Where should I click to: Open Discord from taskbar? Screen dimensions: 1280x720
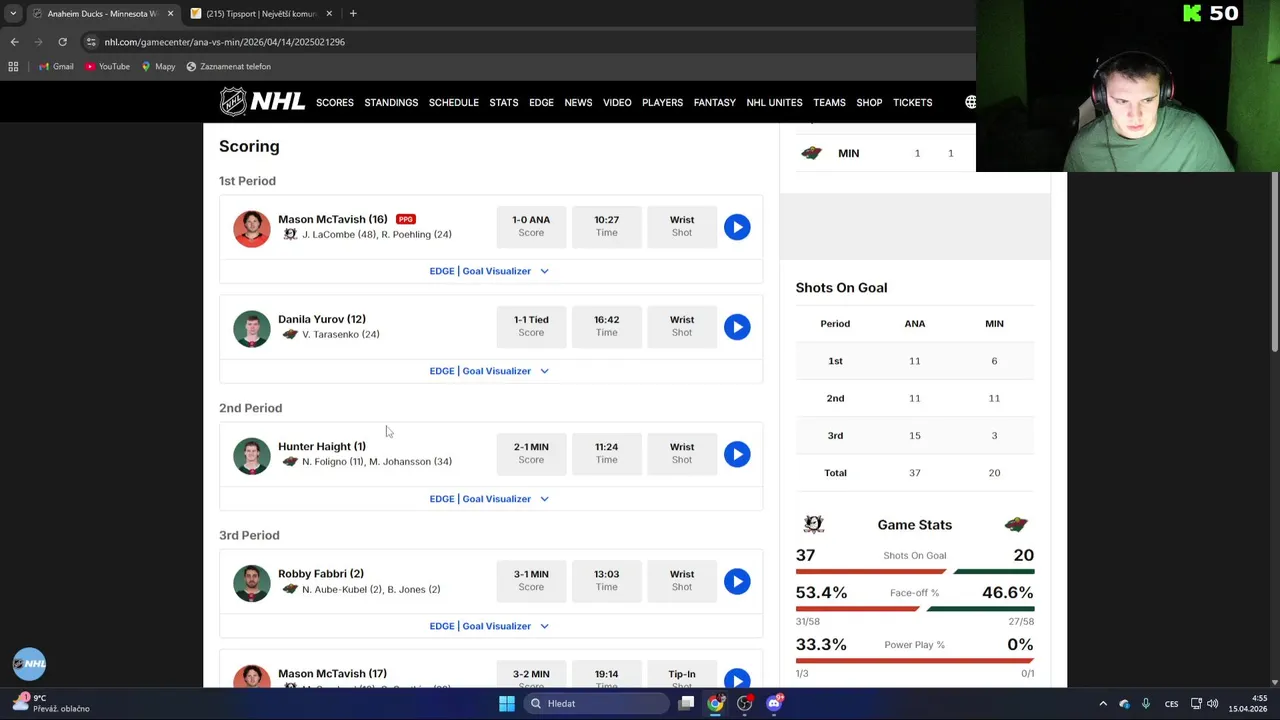coord(774,703)
